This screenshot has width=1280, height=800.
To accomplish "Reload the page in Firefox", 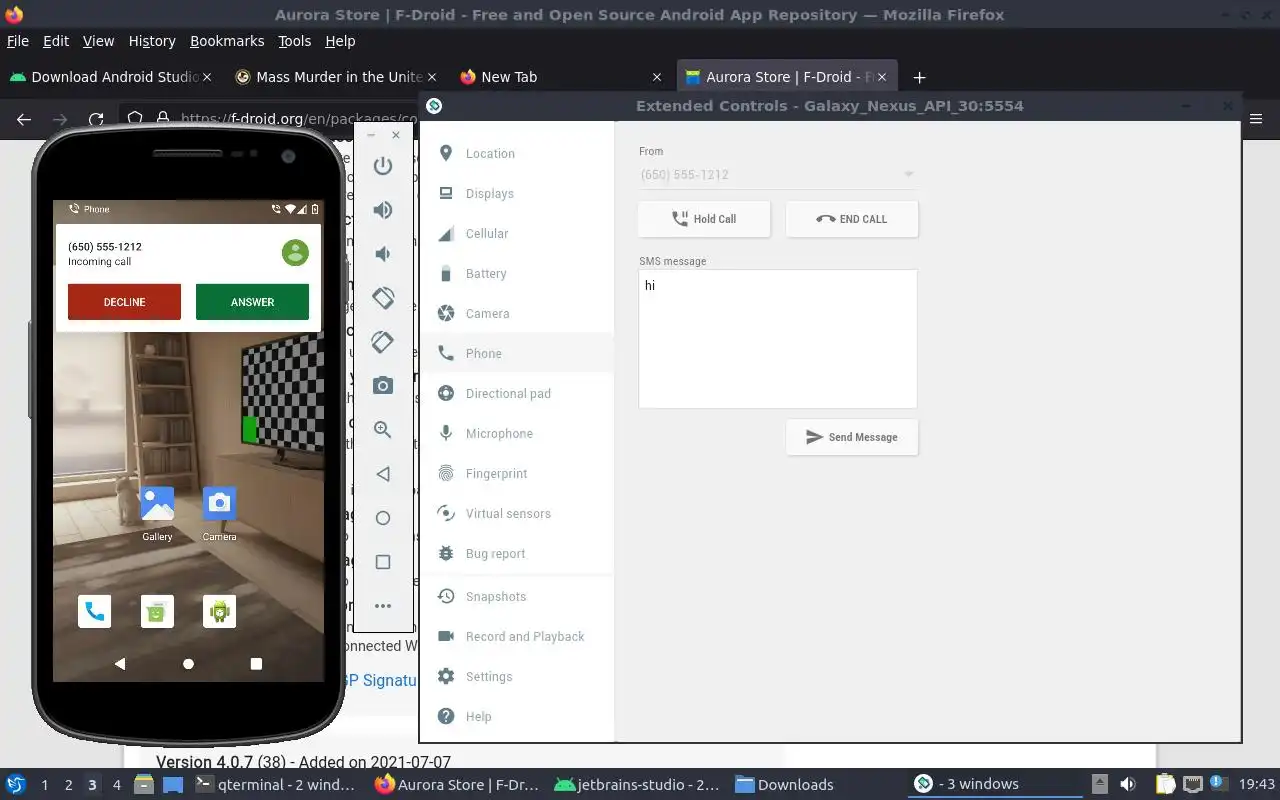I will pos(96,119).
